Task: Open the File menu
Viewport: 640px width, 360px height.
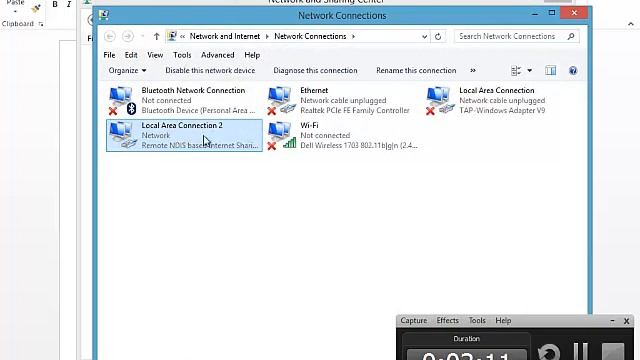Action: tap(109, 55)
